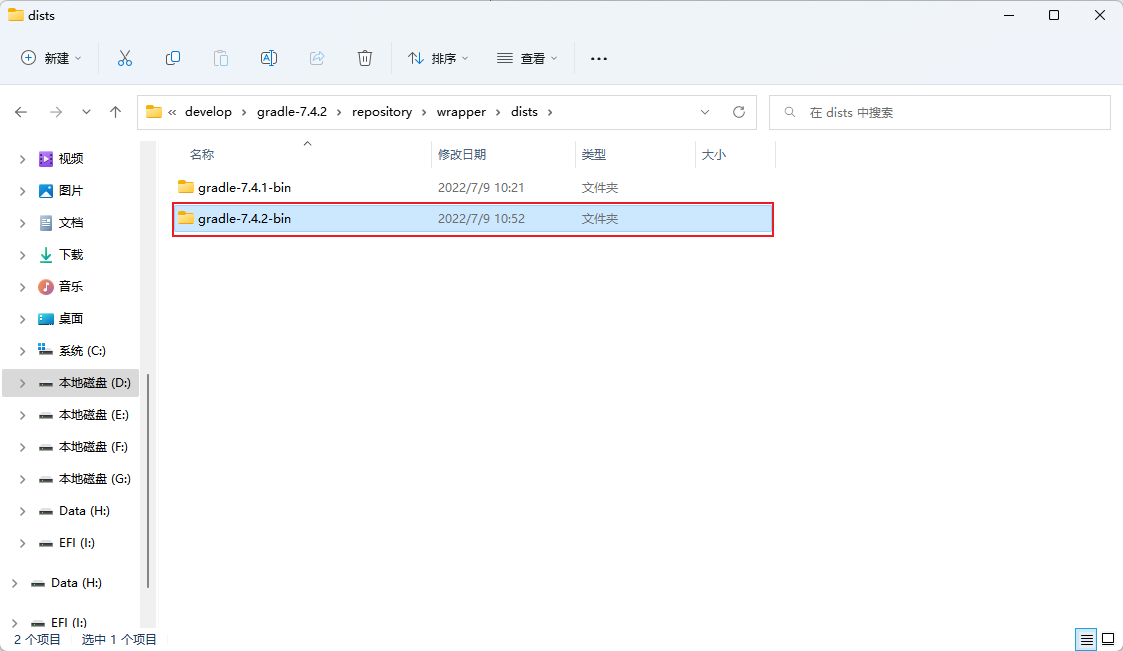Image resolution: width=1123 pixels, height=651 pixels.
Task: Click the 桌面 desktop icon
Action: pos(46,319)
